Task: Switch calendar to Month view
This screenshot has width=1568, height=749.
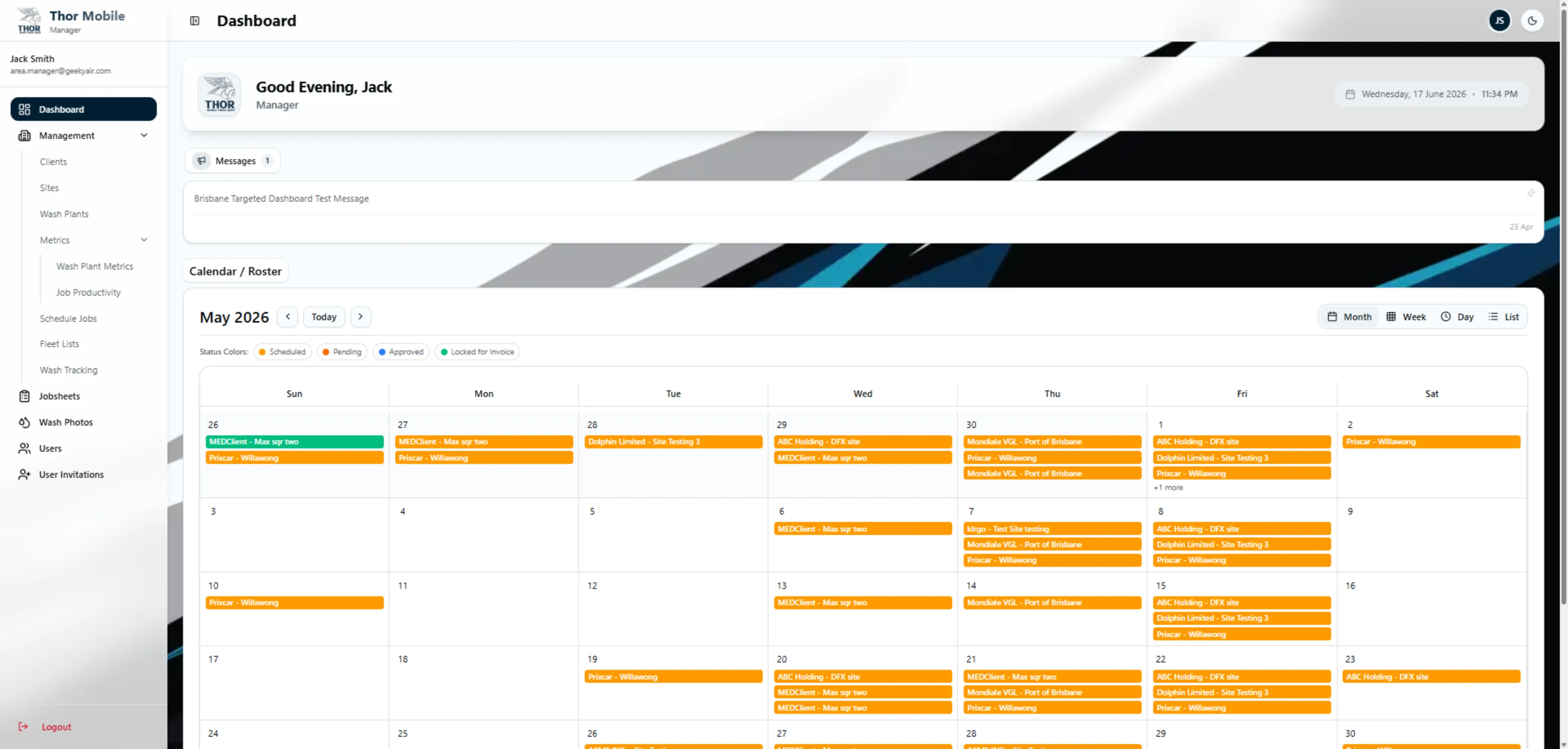Action: click(1350, 317)
